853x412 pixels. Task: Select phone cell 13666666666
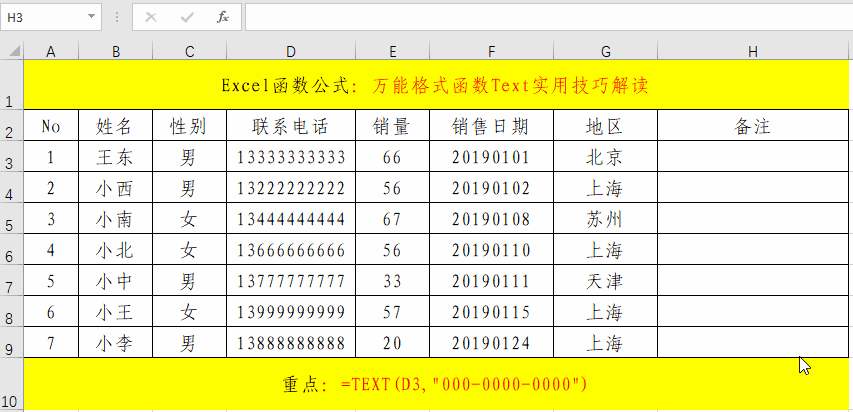coord(291,249)
